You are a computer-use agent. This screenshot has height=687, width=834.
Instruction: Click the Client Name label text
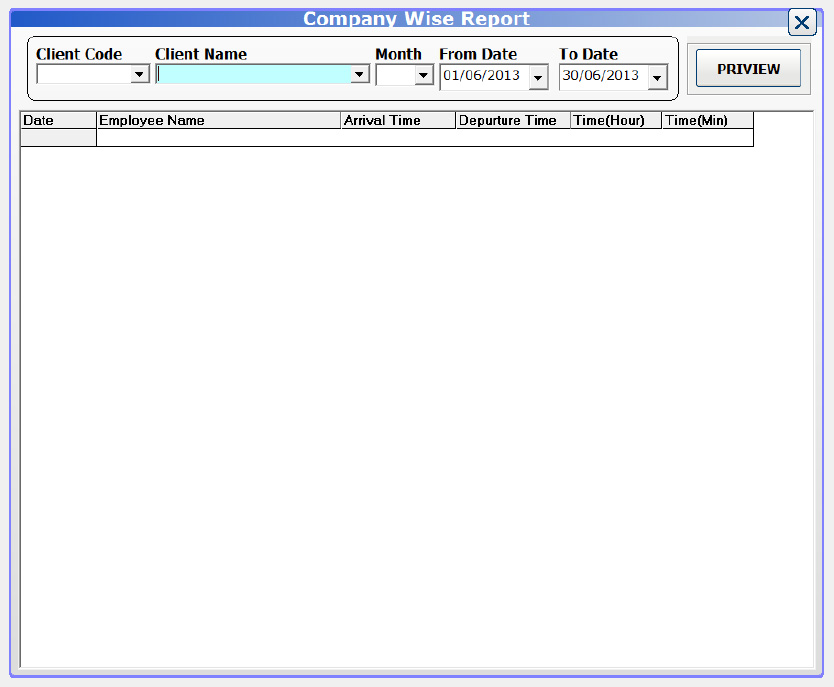click(202, 54)
